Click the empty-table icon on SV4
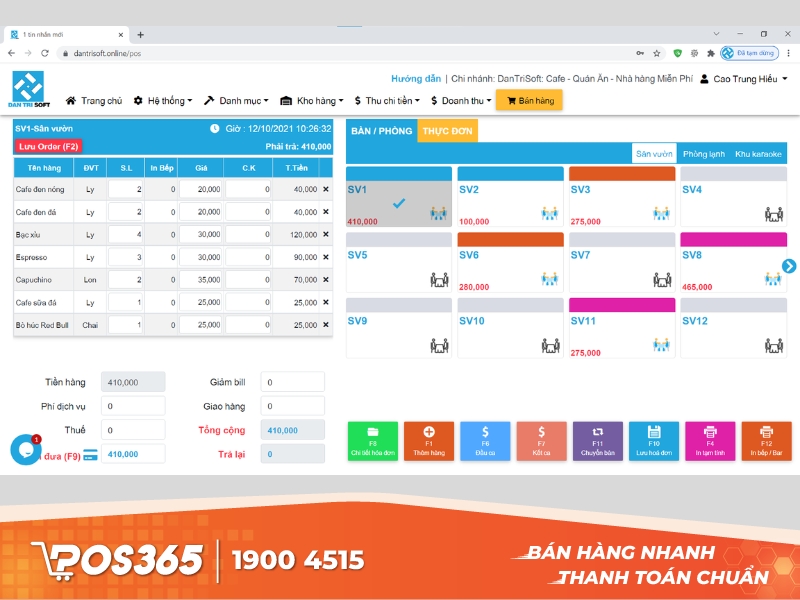This screenshot has width=800, height=600. tap(773, 214)
